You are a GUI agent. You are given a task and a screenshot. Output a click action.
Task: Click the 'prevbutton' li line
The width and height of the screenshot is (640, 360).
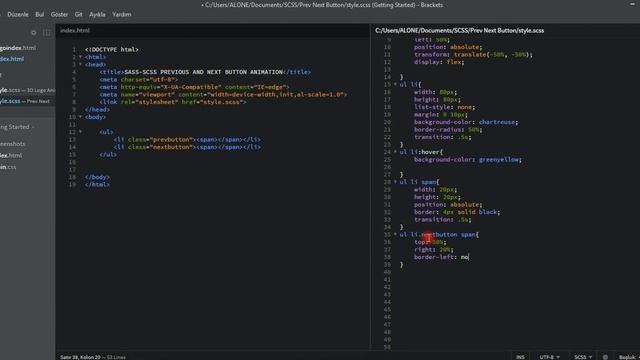[187, 140]
